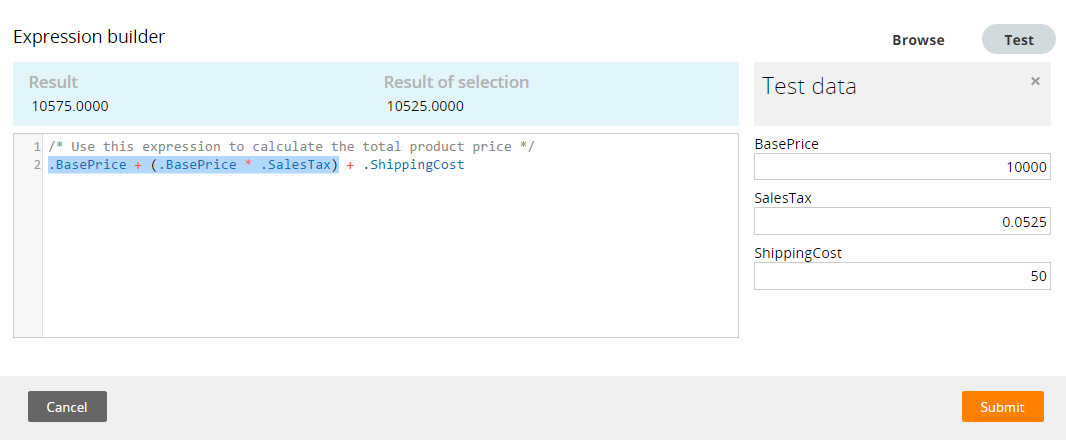Click line number 2 in gutter

pos(37,165)
